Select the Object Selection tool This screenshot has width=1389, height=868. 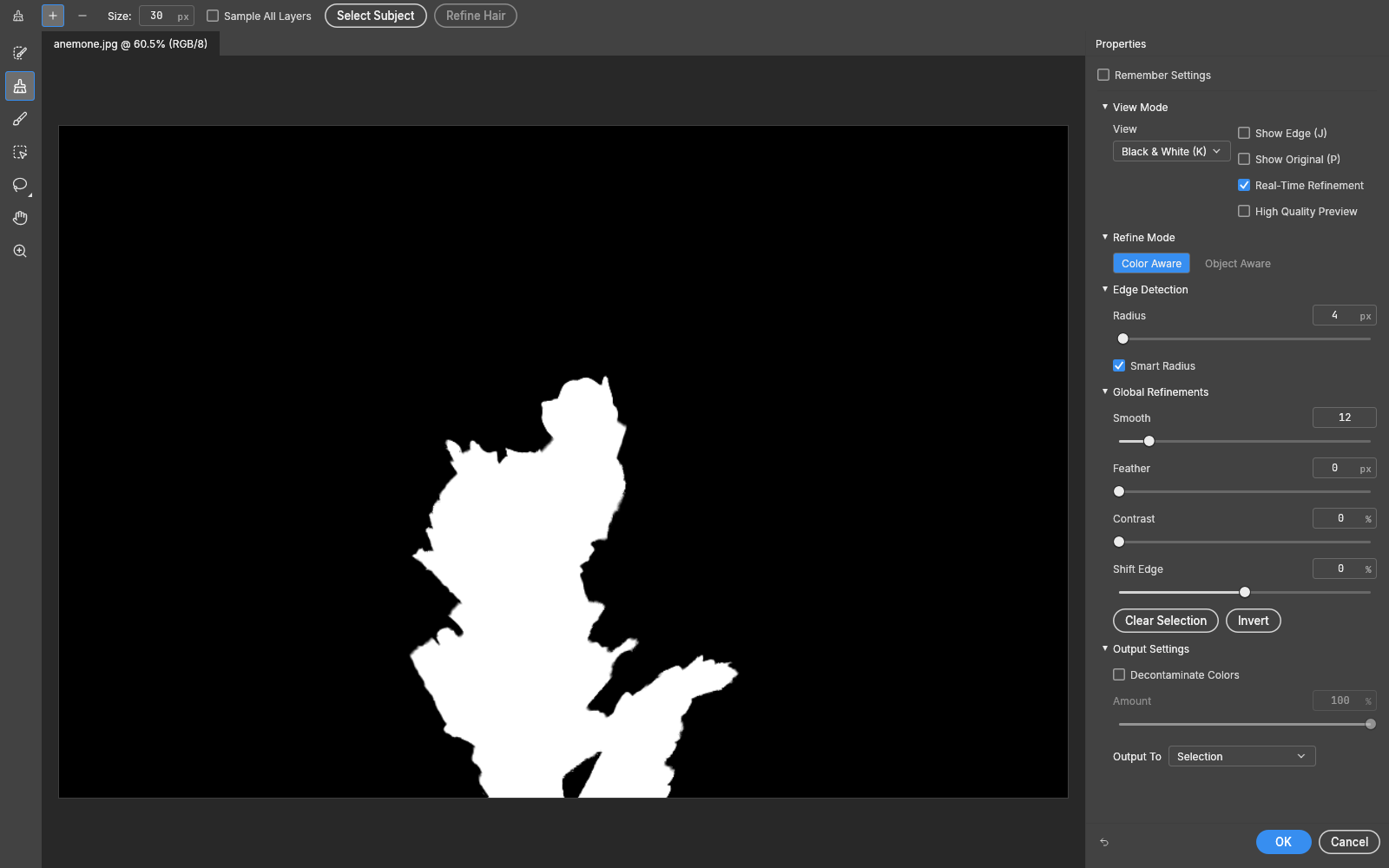20,152
